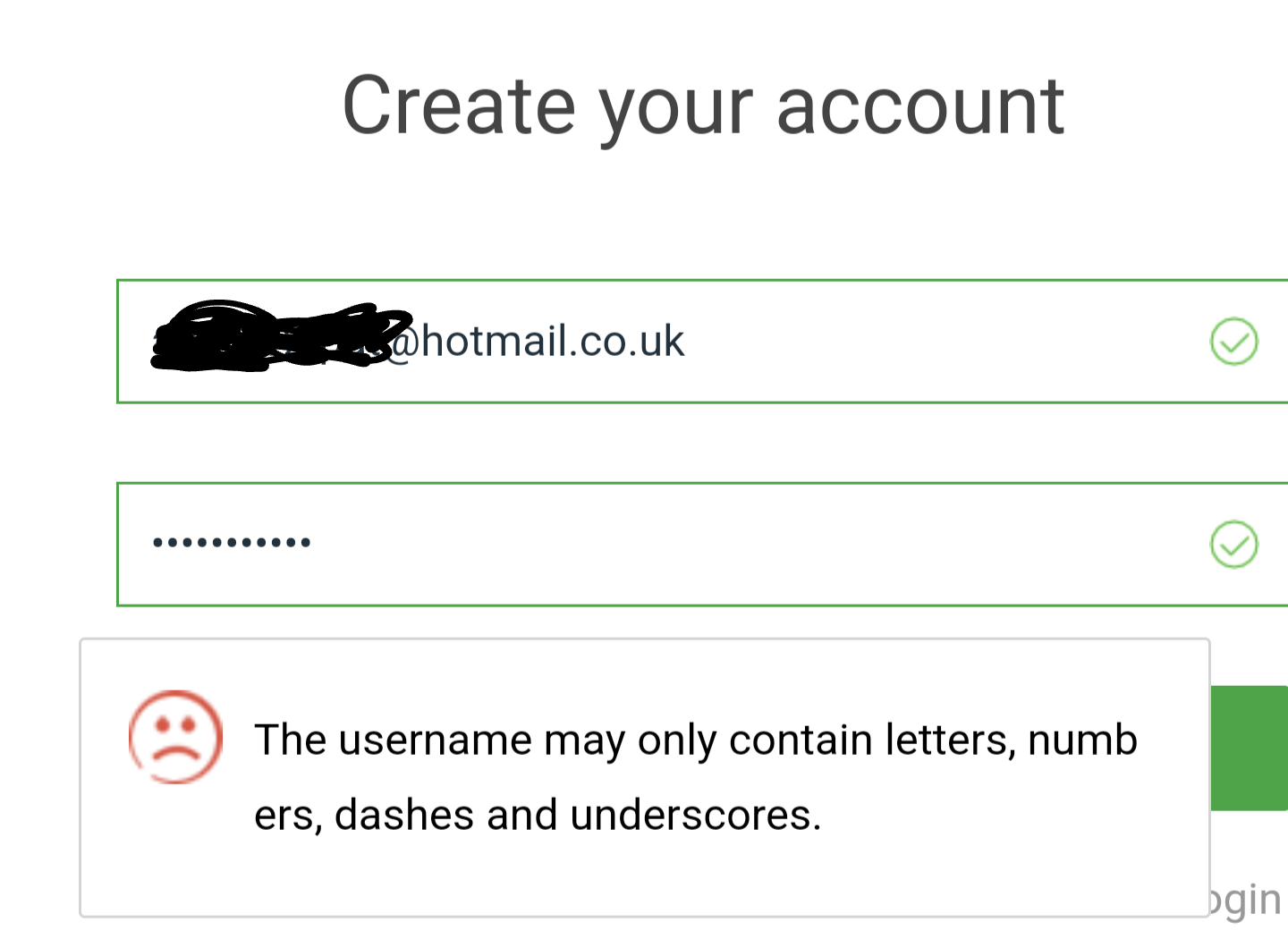The width and height of the screenshot is (1288, 939).
Task: Click the red sad face icon
Action: [x=175, y=737]
